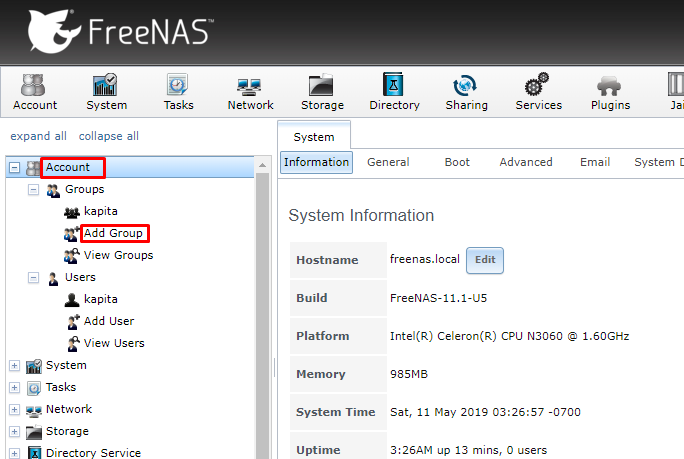Viewport: 684px width, 459px height.
Task: Open View Users in the tree
Action: point(114,343)
